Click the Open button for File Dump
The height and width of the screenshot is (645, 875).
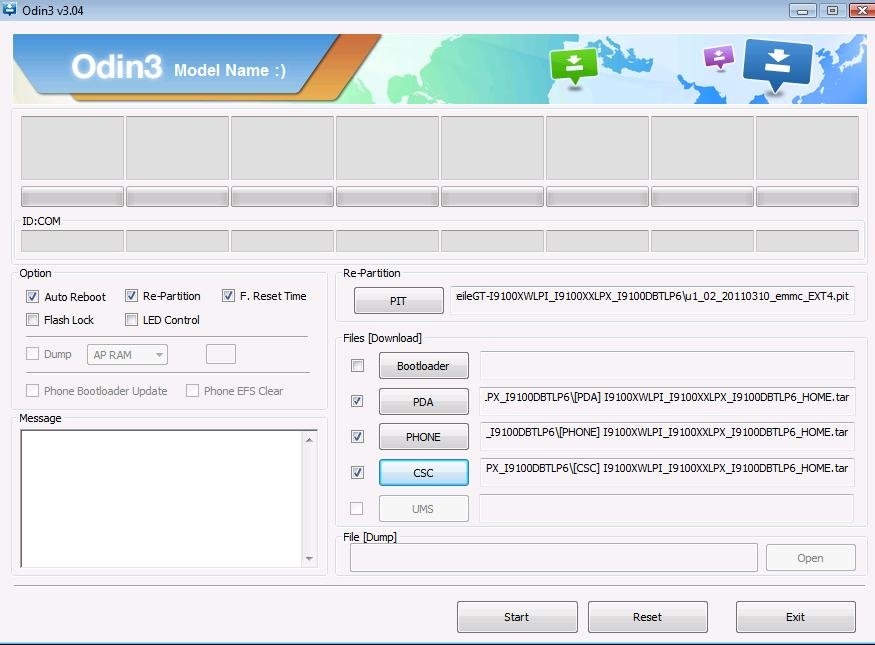[x=810, y=558]
